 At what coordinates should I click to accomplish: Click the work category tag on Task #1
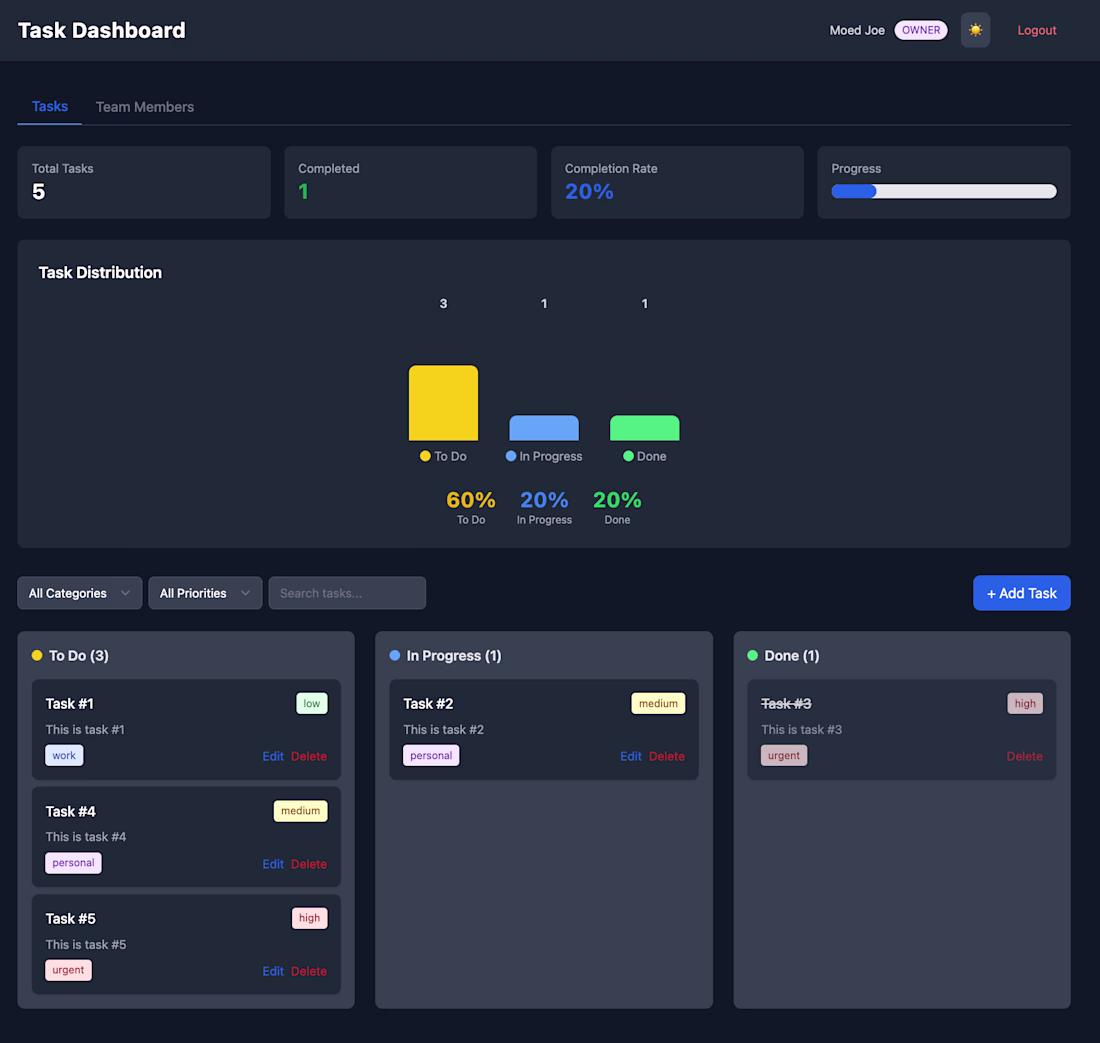pos(64,755)
